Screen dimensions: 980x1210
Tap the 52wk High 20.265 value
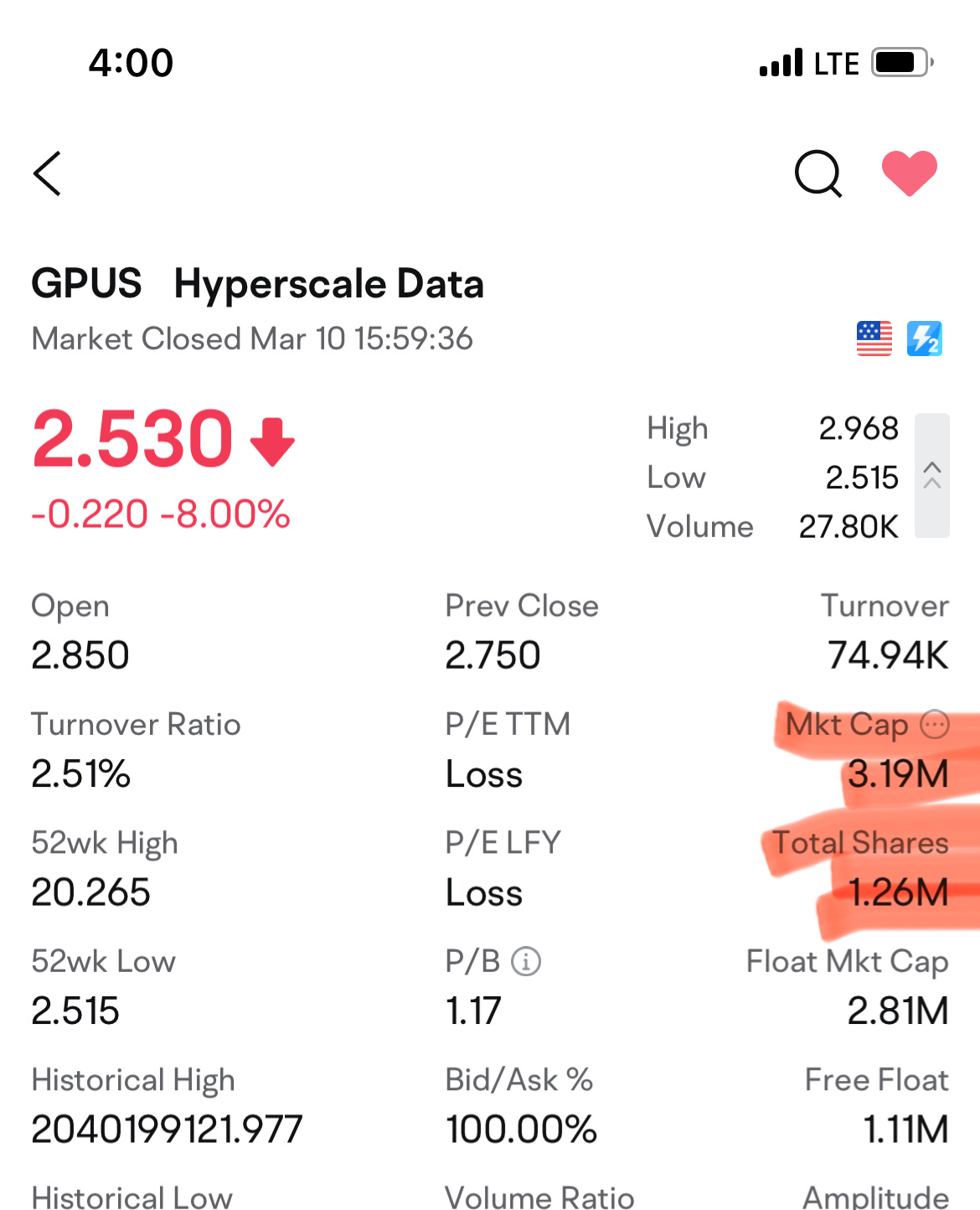coord(90,892)
